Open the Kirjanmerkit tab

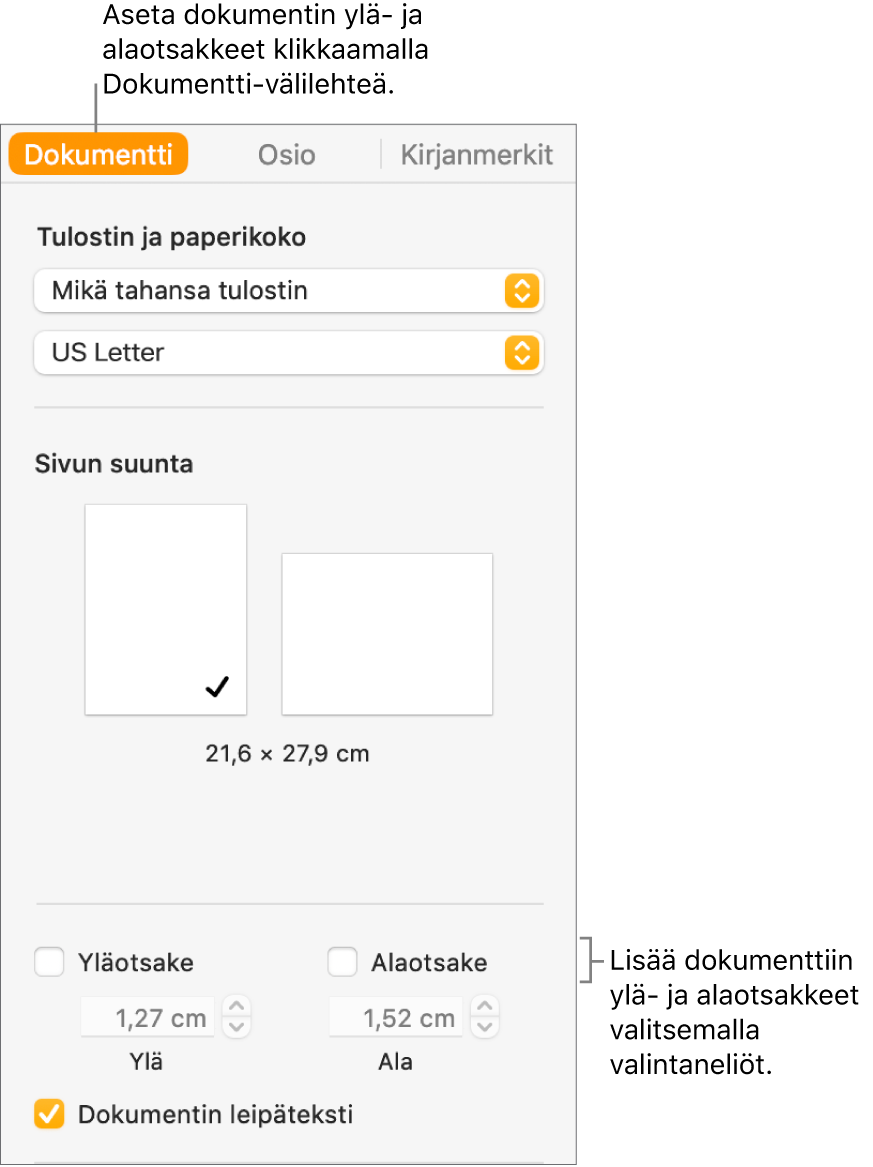476,155
